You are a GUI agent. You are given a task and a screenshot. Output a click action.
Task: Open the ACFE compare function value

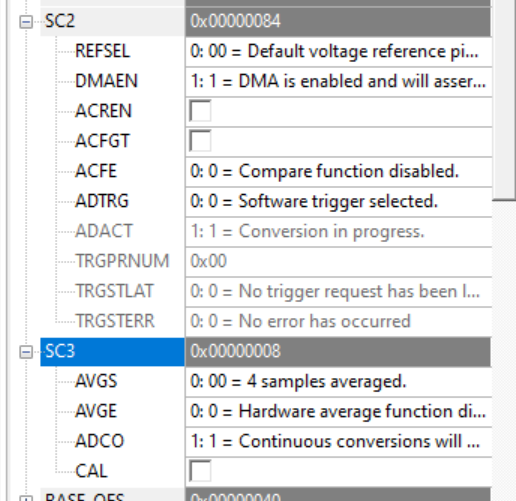click(338, 171)
